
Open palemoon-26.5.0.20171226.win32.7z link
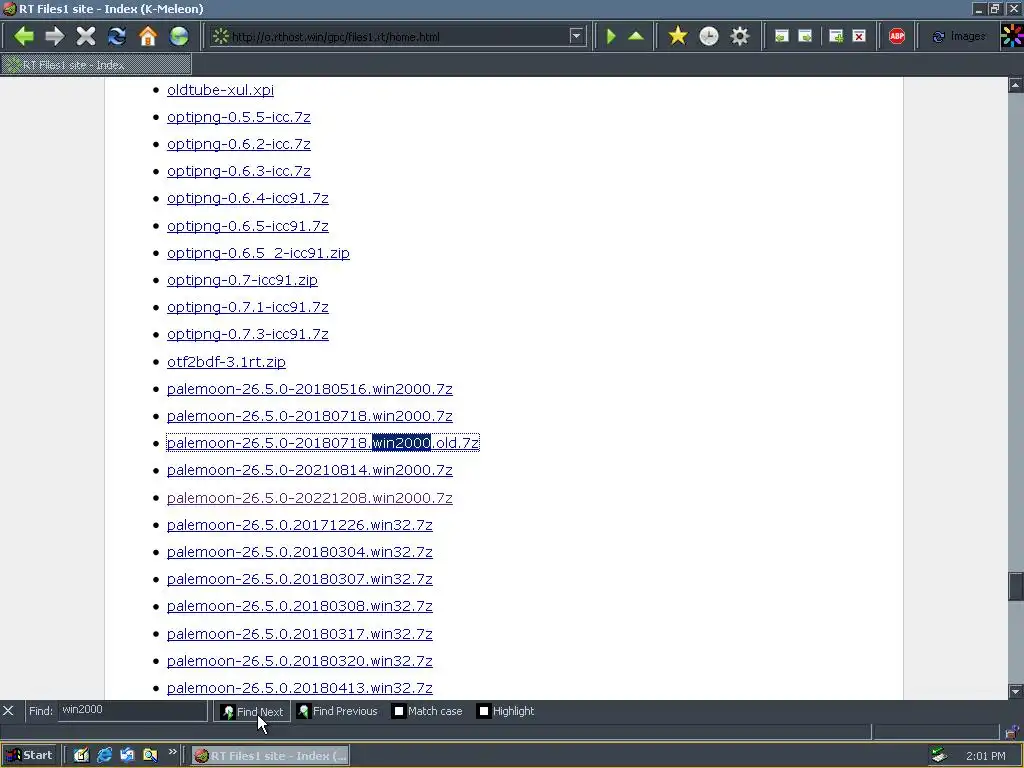pyautogui.click(x=300, y=525)
